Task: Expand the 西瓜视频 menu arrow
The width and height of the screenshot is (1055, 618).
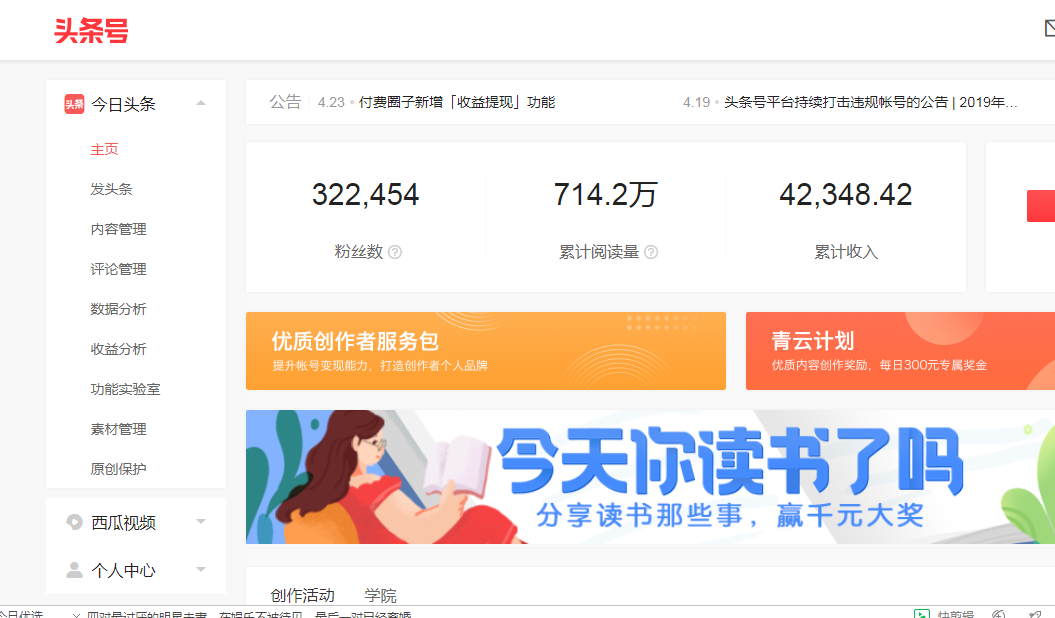Action: 201,521
